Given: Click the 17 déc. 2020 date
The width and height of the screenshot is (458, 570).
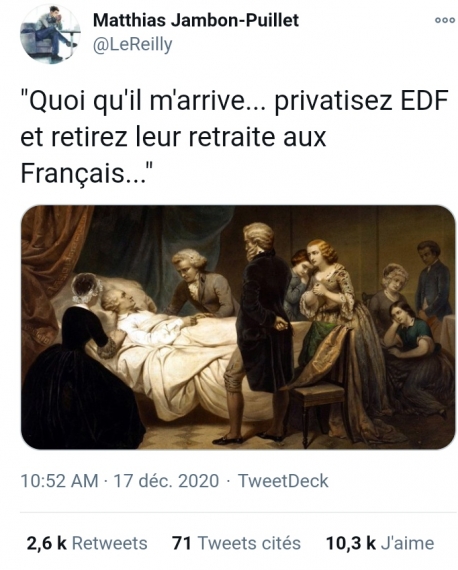Looking at the screenshot, I should (166, 481).
